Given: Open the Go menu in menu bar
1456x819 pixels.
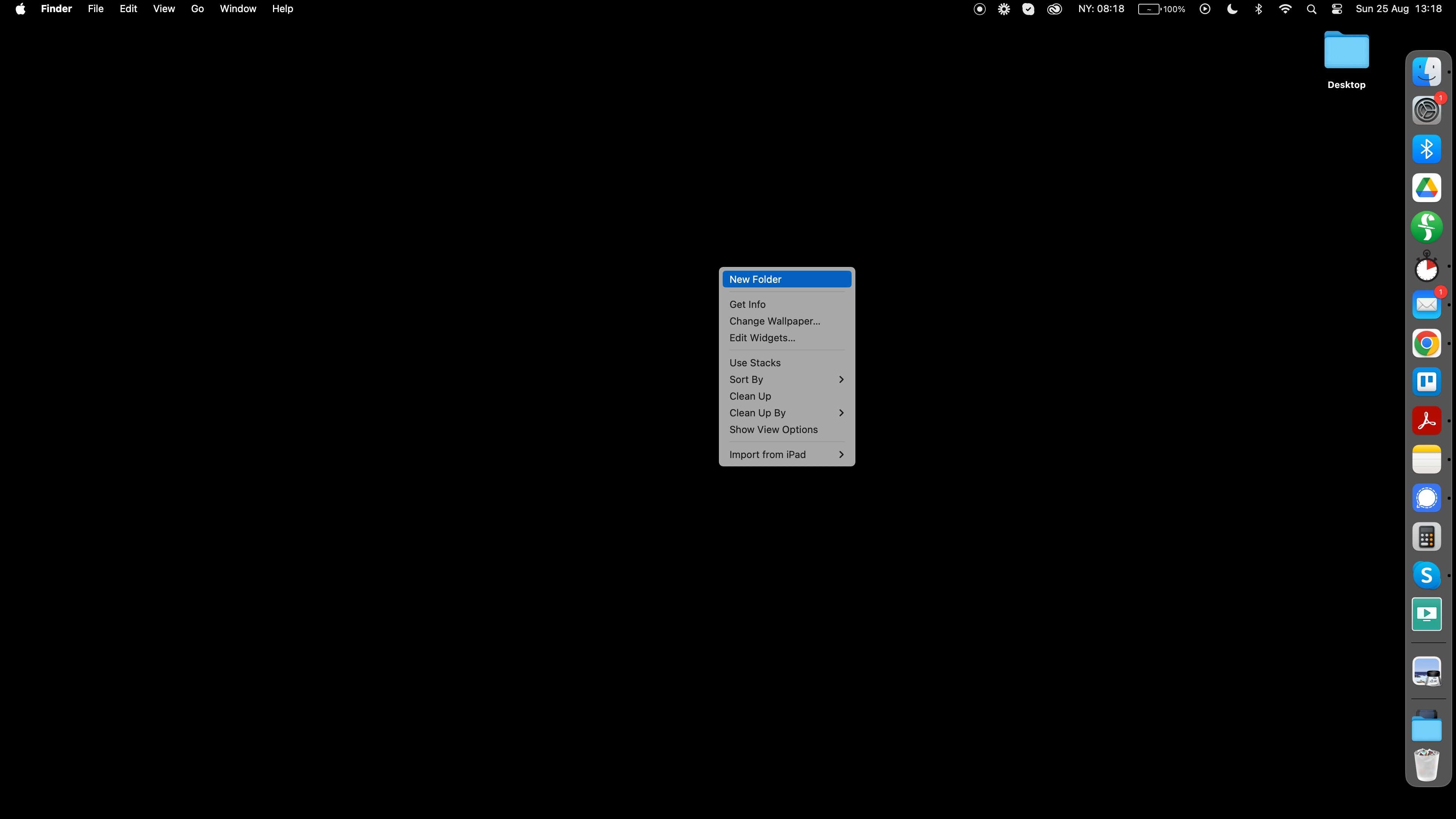Looking at the screenshot, I should (197, 9).
